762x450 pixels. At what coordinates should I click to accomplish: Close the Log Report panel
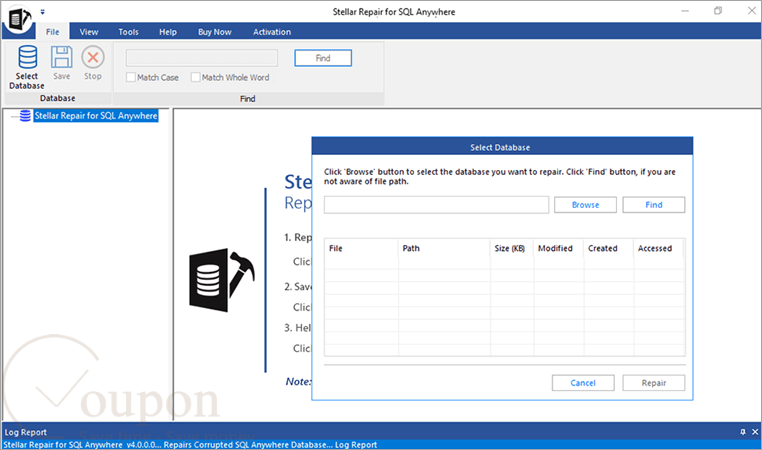coord(755,432)
